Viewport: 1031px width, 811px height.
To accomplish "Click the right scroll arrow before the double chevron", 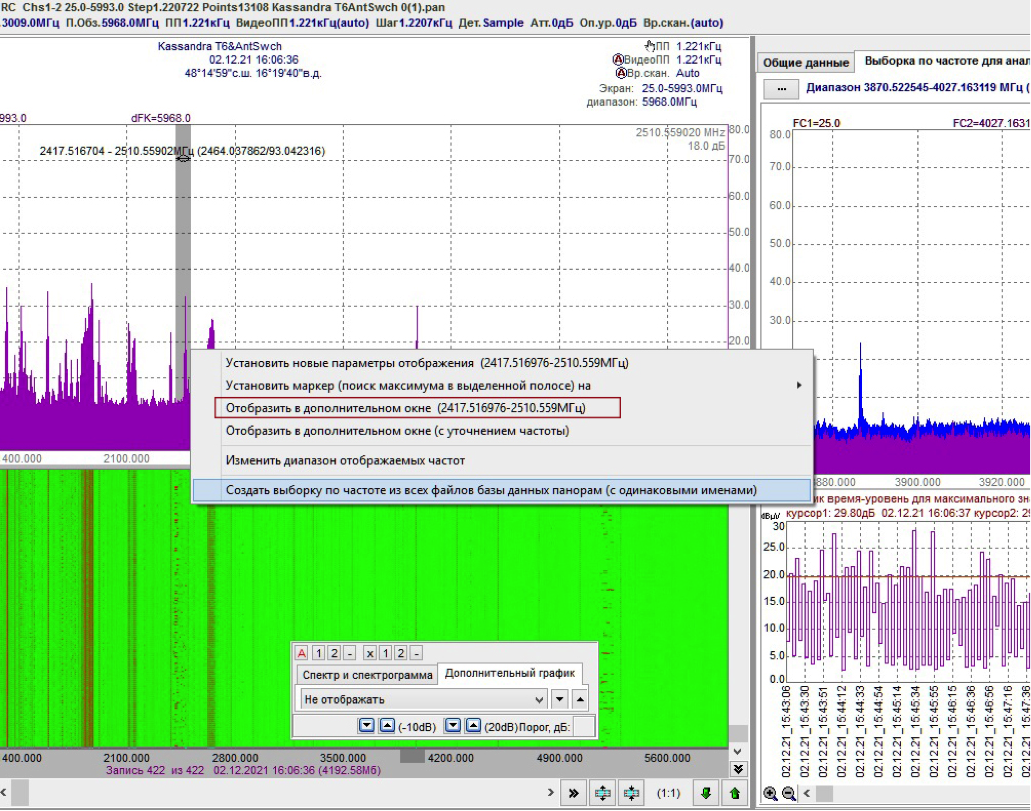I will coord(550,793).
